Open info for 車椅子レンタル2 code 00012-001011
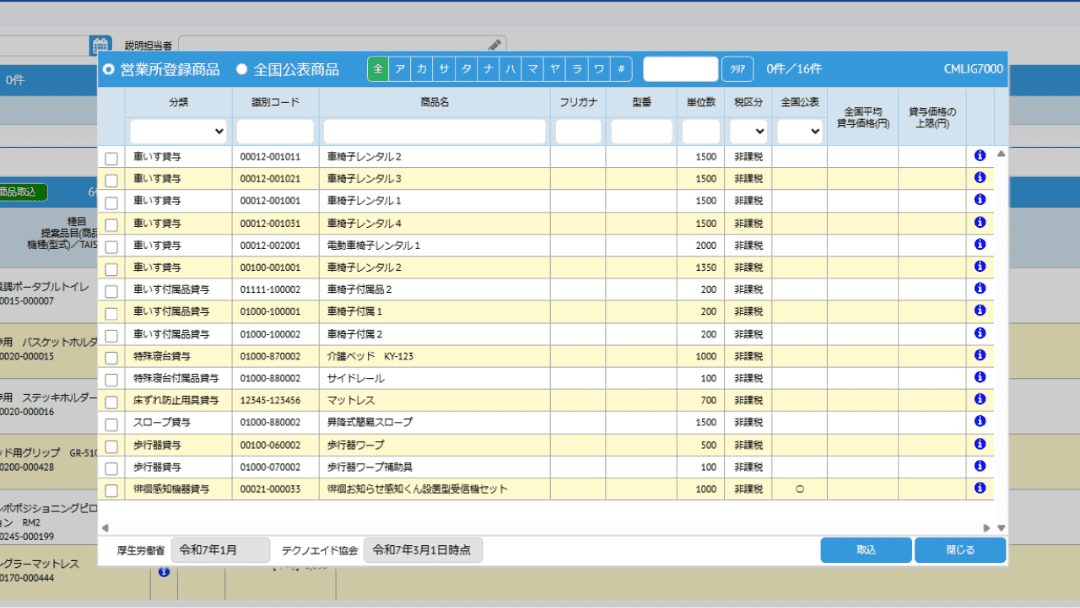 979,156
